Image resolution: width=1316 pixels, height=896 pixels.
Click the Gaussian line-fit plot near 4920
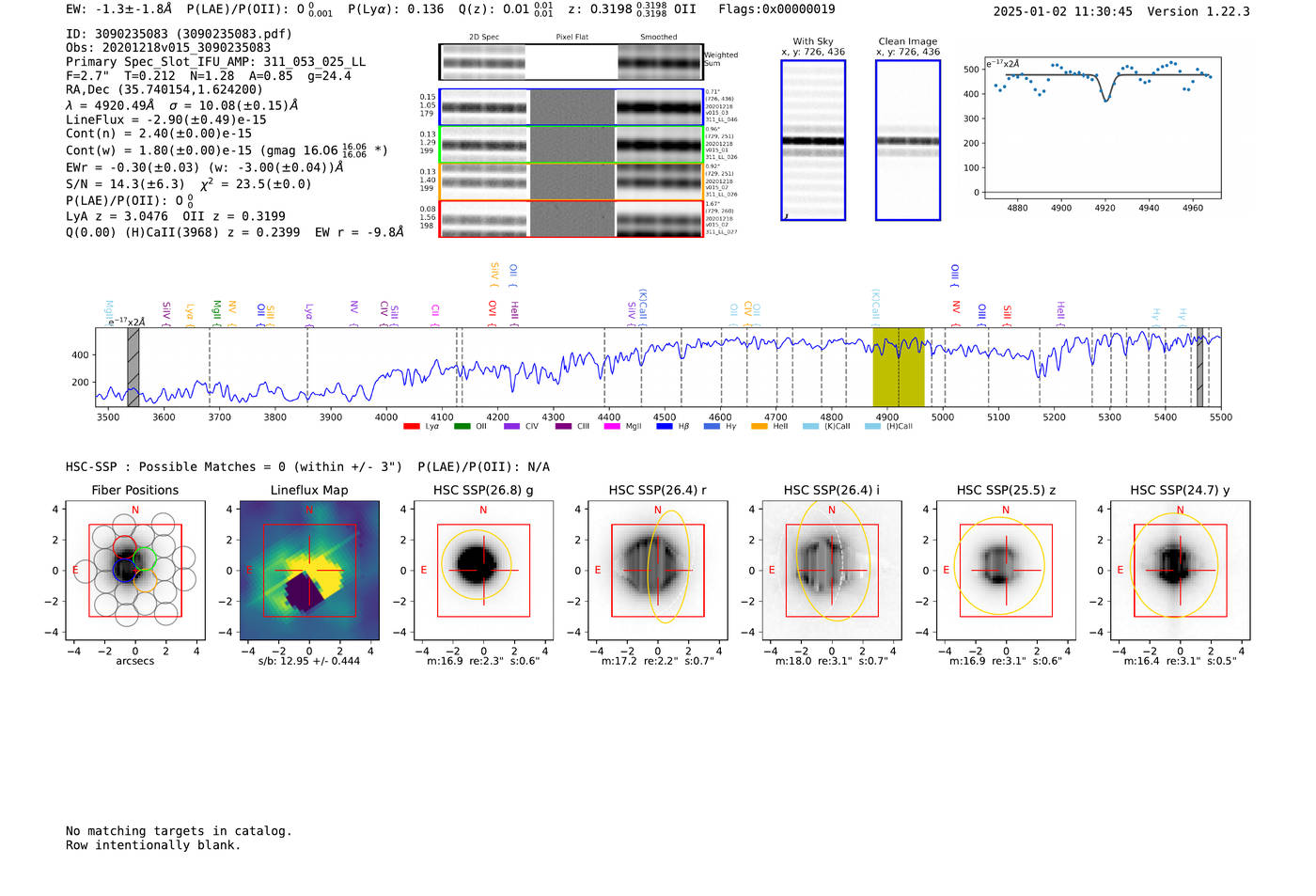(x=1103, y=127)
